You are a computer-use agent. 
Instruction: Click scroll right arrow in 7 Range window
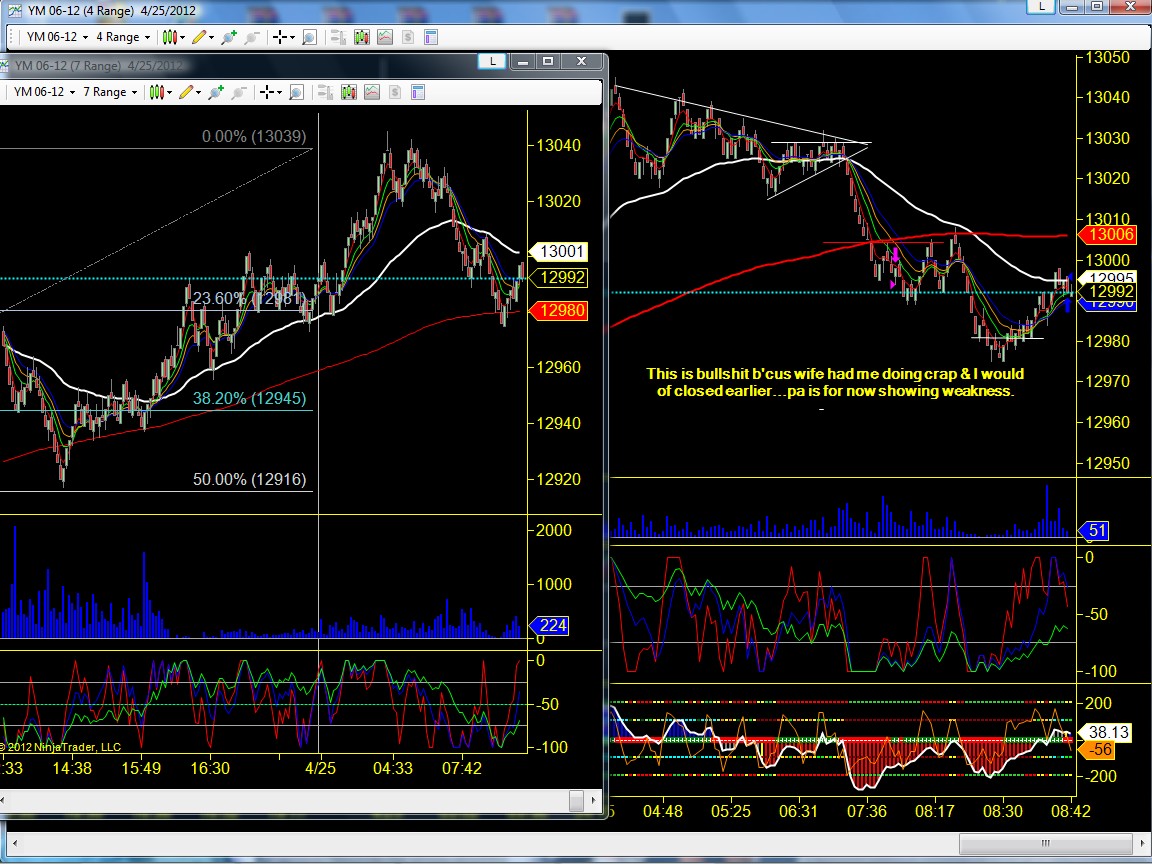pyautogui.click(x=594, y=800)
